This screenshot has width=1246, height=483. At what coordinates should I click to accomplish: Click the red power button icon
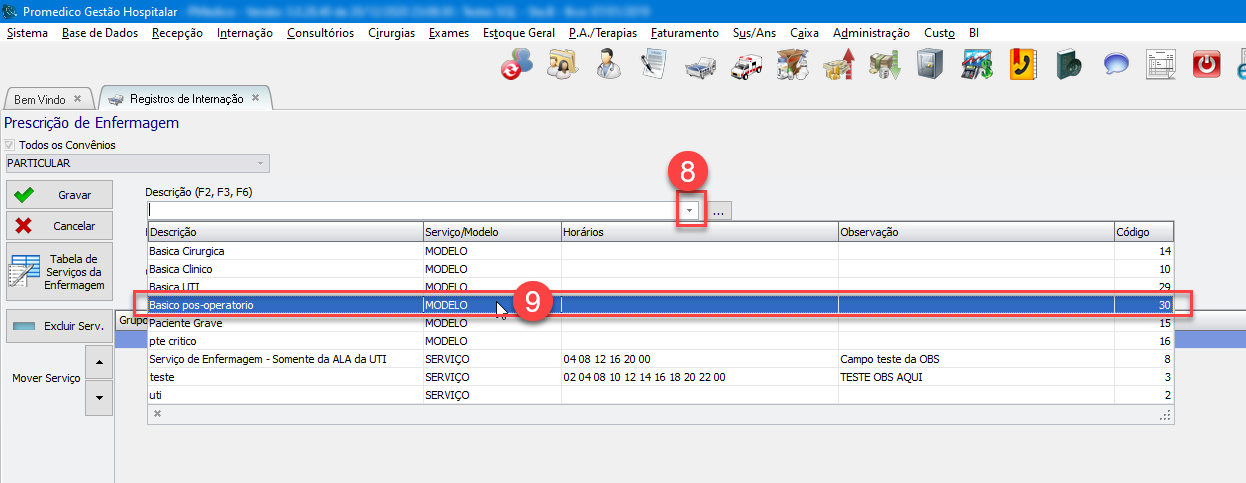(1208, 65)
